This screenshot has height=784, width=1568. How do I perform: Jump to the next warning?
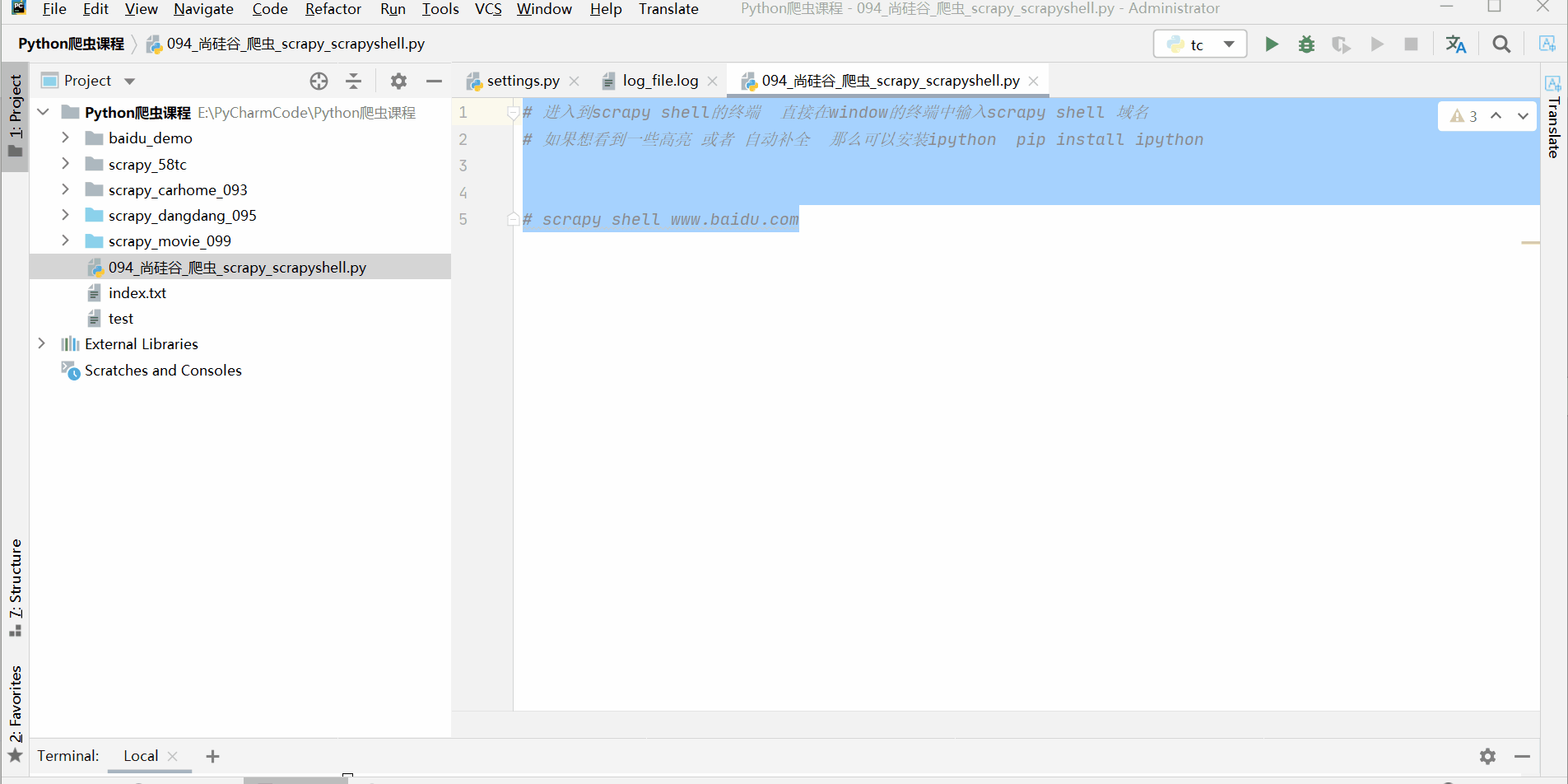pyautogui.click(x=1524, y=116)
